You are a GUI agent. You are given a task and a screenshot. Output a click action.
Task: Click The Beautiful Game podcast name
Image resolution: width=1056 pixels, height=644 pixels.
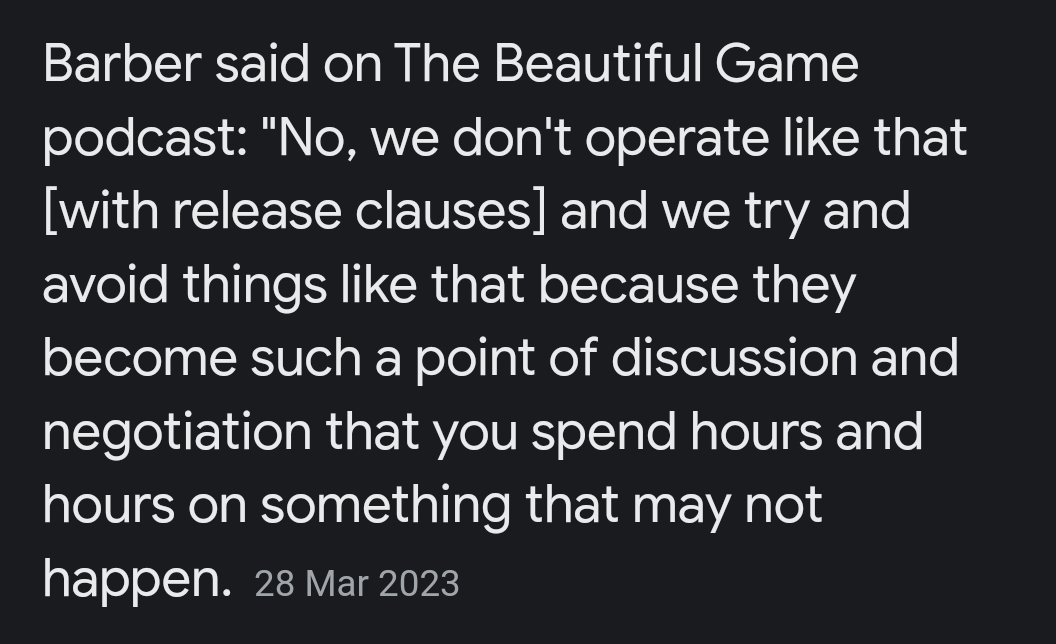click(x=626, y=64)
